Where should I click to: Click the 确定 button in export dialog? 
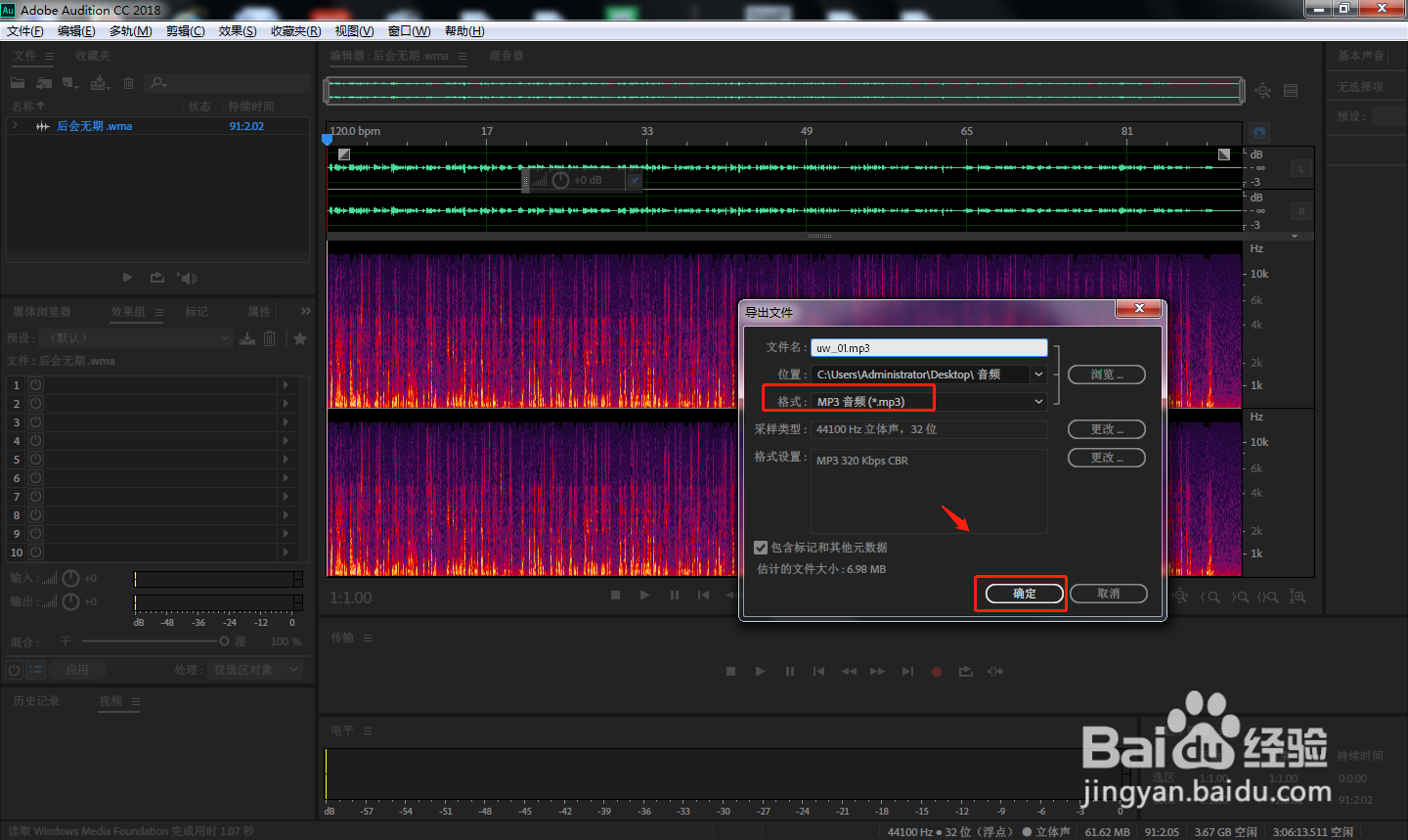click(x=1024, y=594)
